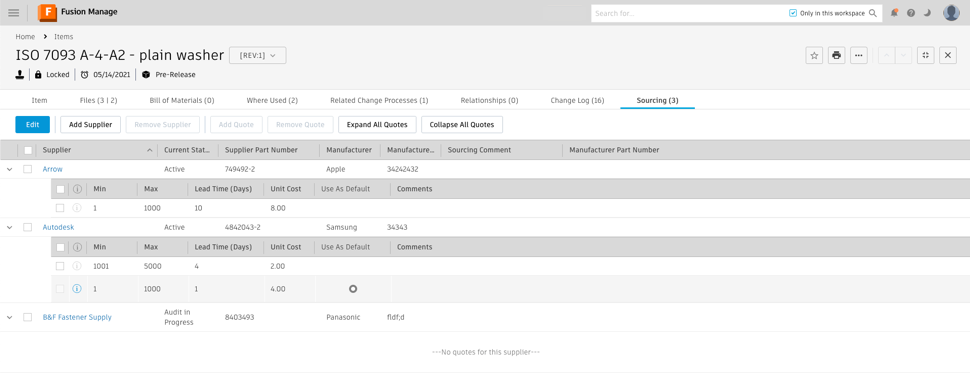Go to next item arrow
This screenshot has height=375, width=970.
tap(904, 55)
